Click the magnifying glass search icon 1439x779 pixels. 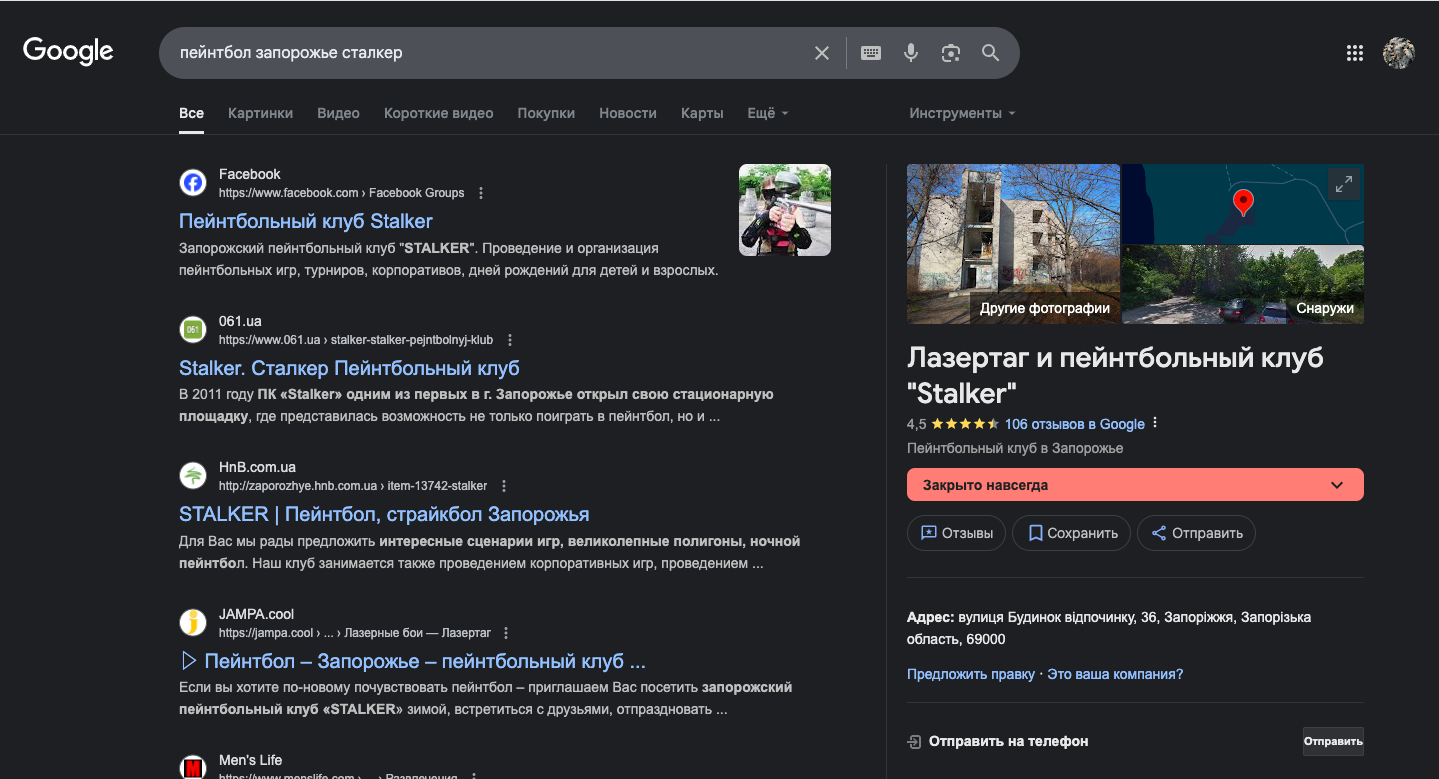[990, 53]
